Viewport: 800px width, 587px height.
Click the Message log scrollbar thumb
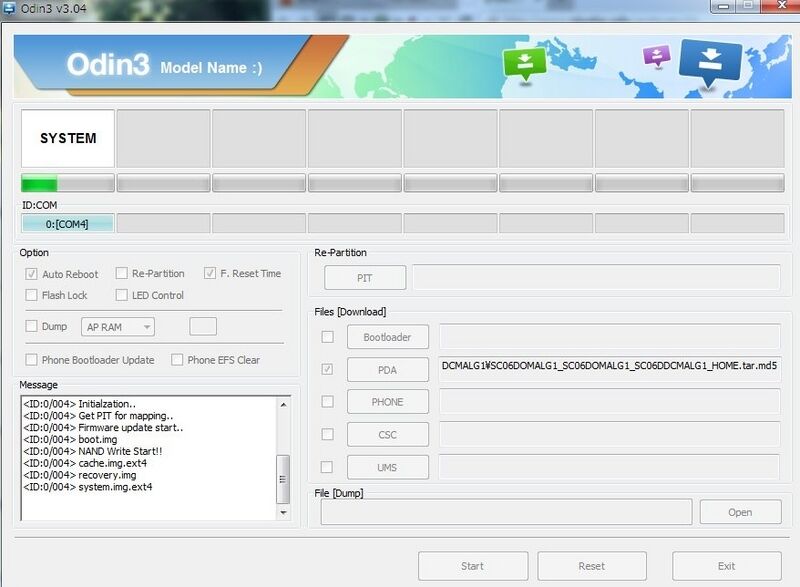pyautogui.click(x=283, y=479)
